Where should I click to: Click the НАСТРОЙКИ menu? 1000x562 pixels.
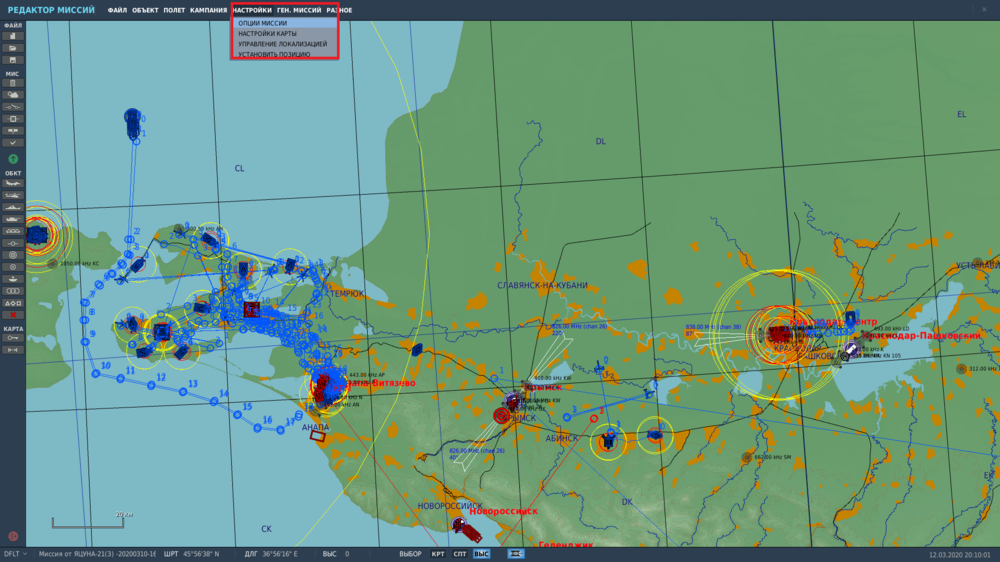click(252, 10)
